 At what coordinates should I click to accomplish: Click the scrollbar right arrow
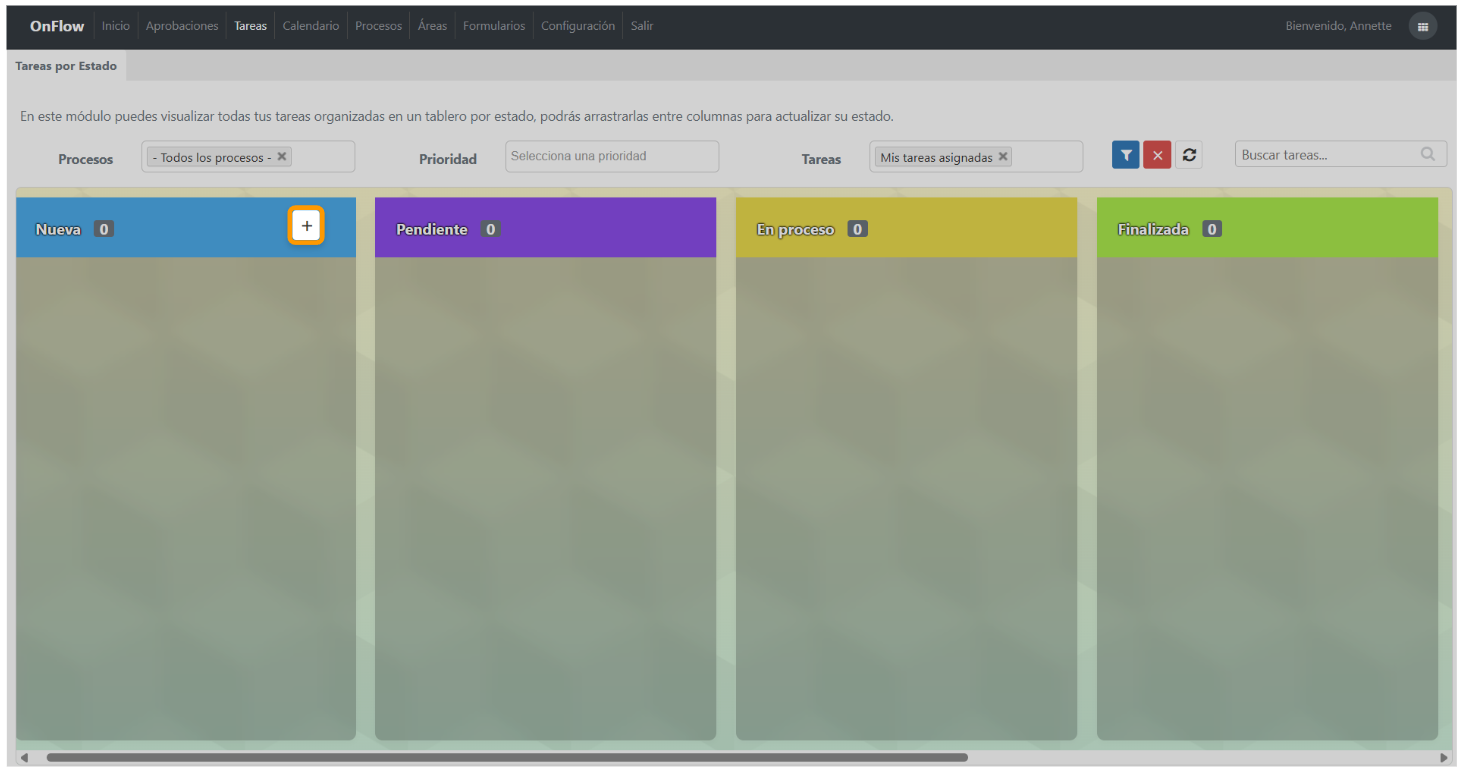tap(1443, 758)
